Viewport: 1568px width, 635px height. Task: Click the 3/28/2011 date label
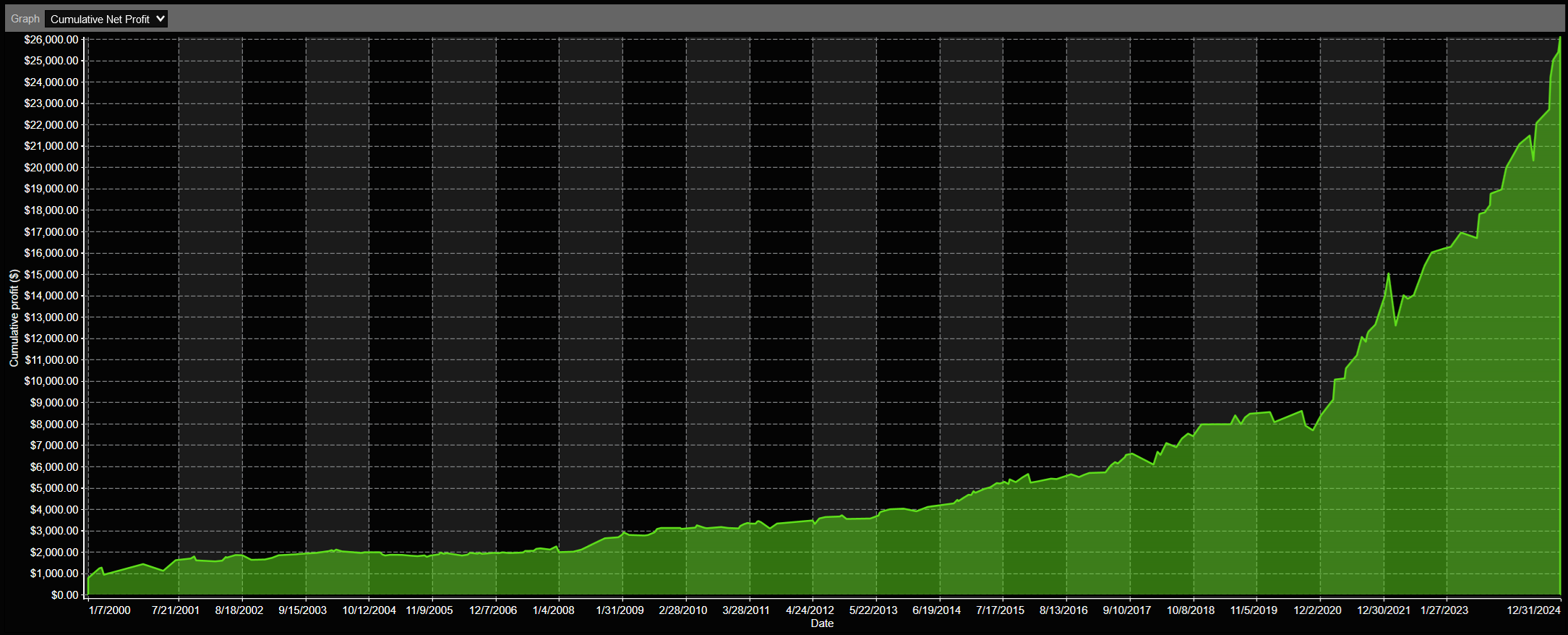747,610
